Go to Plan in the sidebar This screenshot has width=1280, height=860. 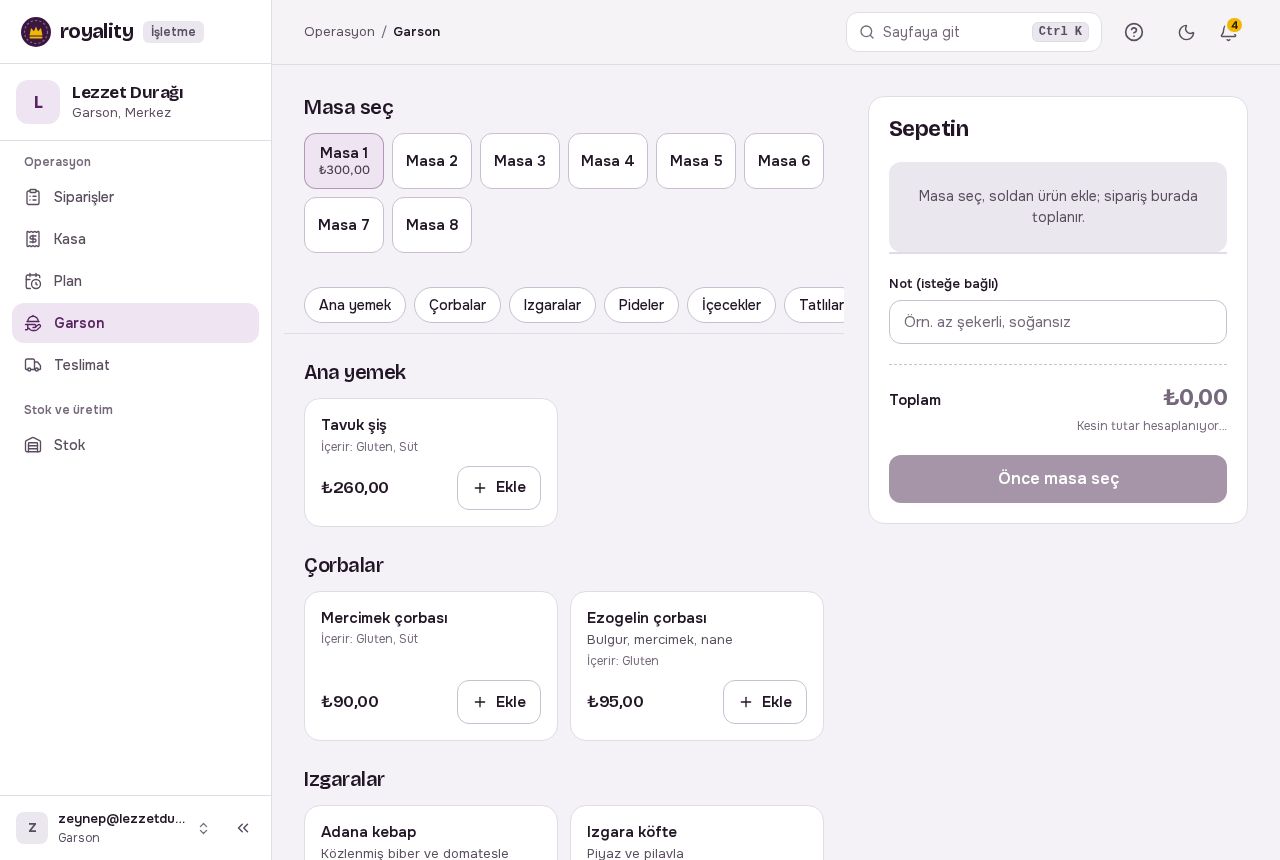[x=135, y=281]
